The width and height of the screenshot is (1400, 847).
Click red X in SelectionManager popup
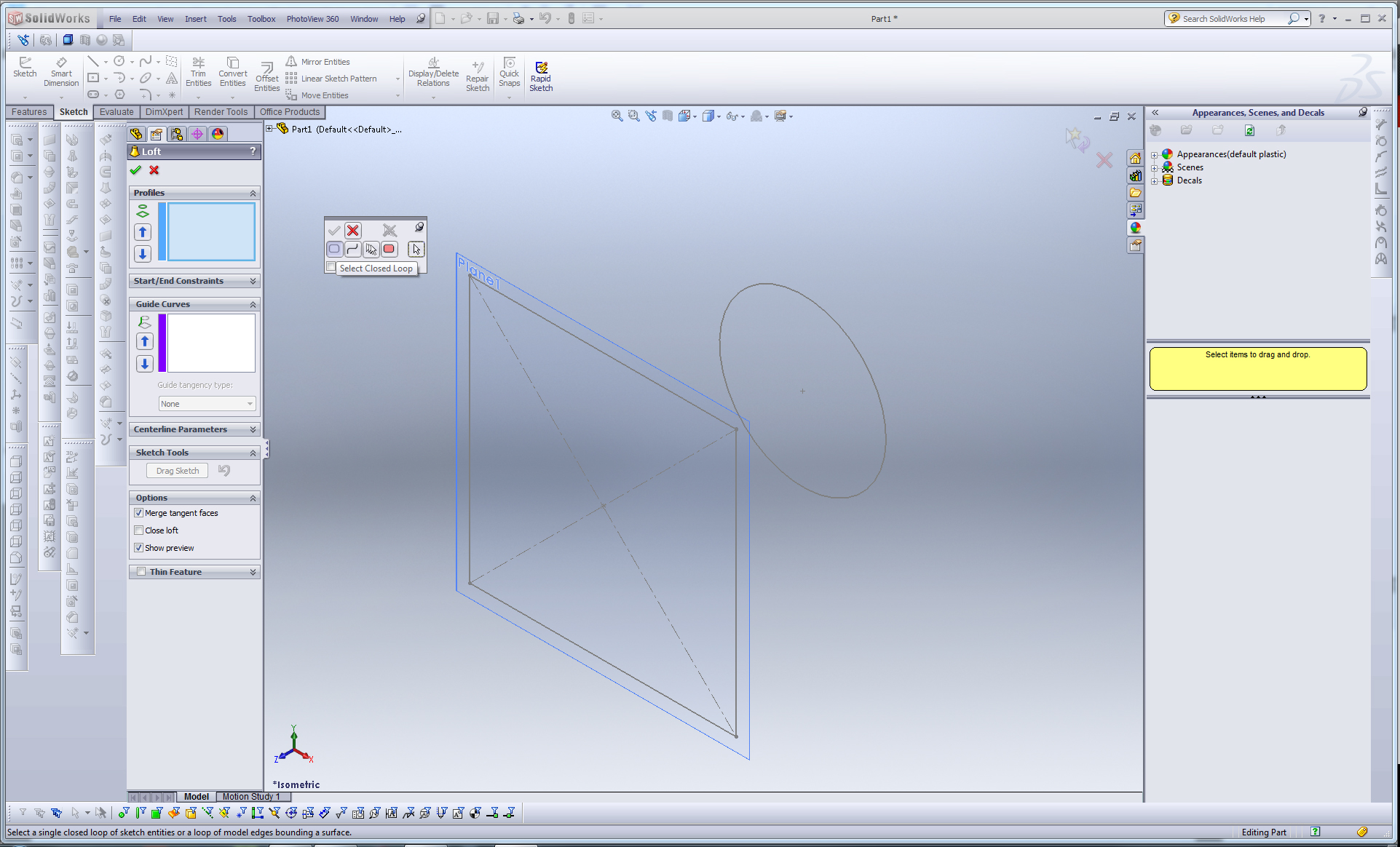click(x=353, y=231)
